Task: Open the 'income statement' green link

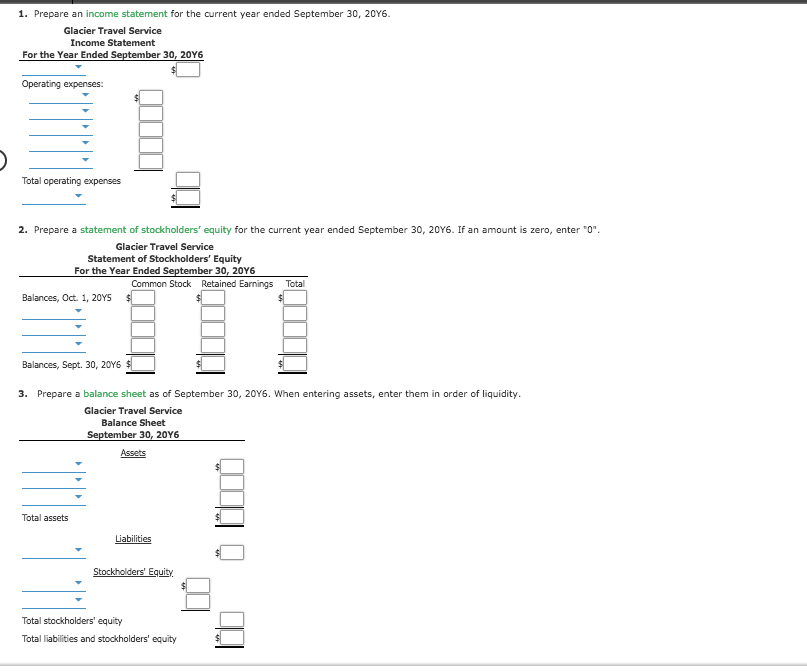Action: [127, 14]
